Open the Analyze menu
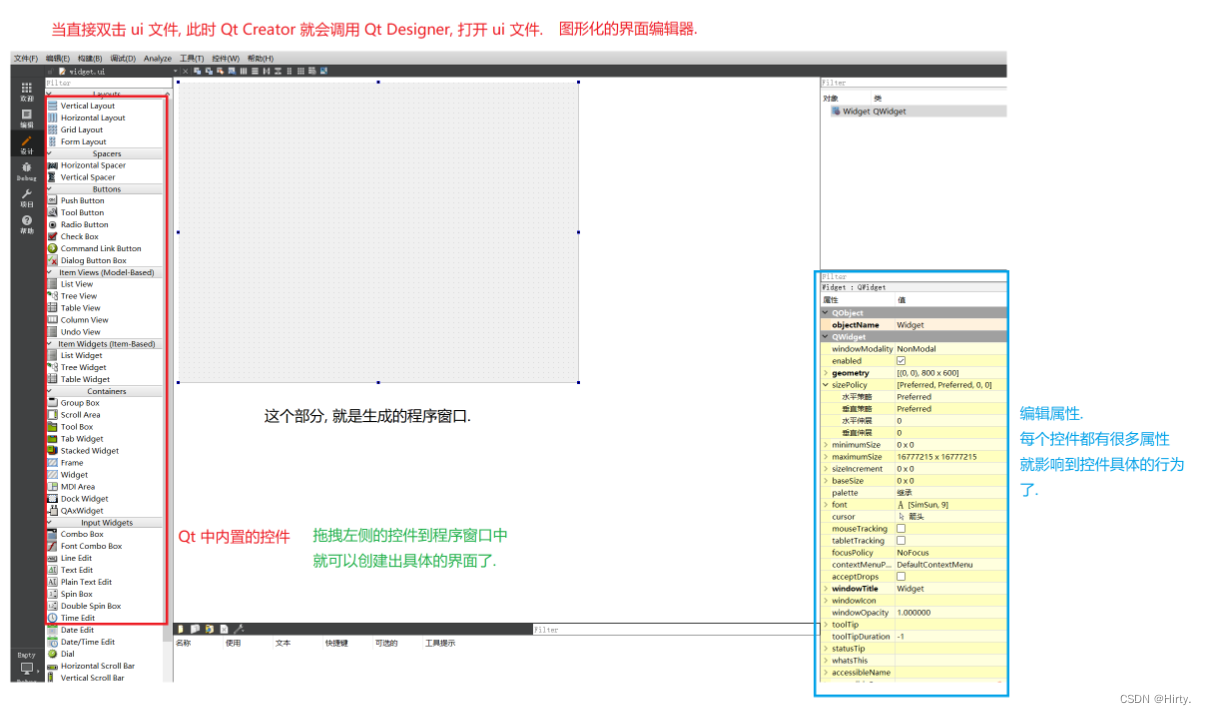The height and width of the screenshot is (715, 1206). pos(158,59)
